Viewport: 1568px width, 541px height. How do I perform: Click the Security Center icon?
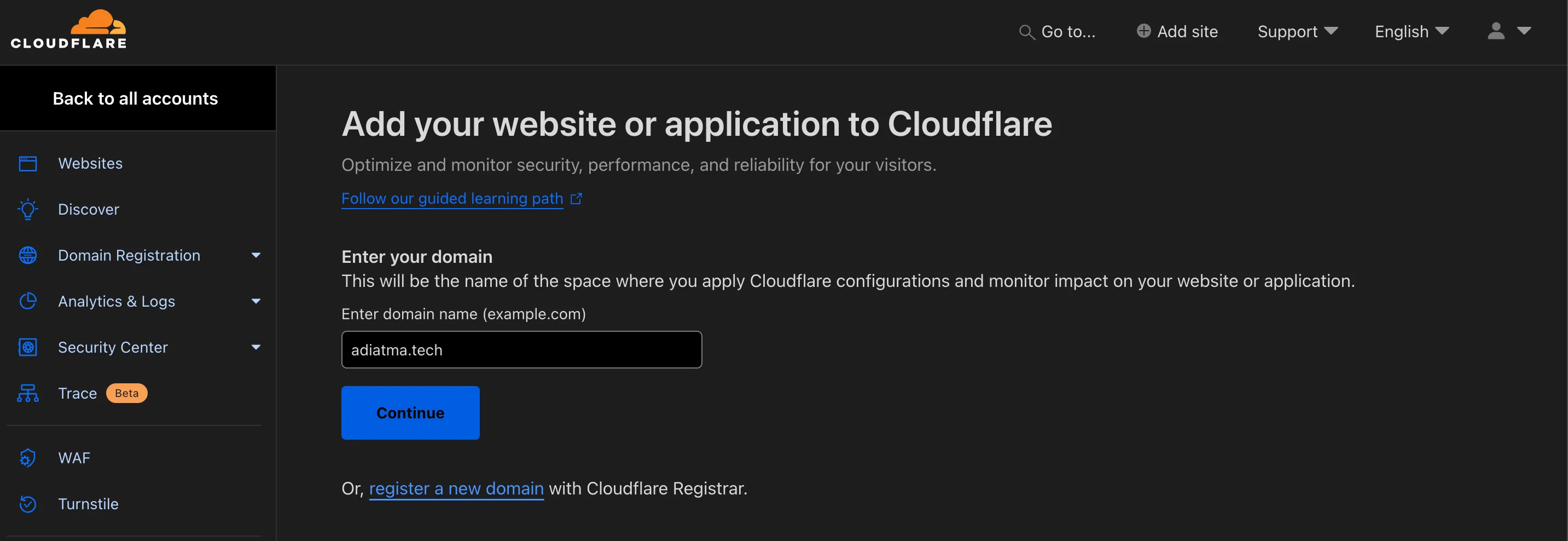[x=28, y=347]
